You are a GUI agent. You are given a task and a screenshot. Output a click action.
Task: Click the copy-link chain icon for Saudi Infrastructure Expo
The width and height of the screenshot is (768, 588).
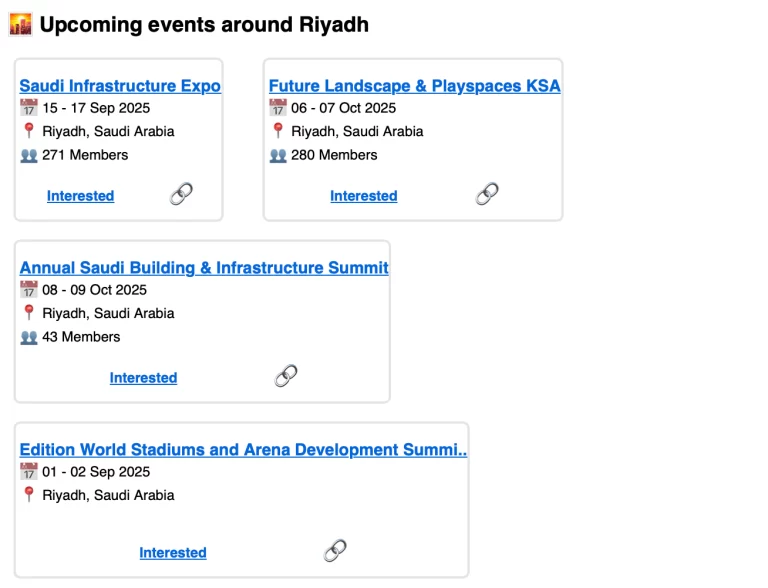pyautogui.click(x=181, y=195)
